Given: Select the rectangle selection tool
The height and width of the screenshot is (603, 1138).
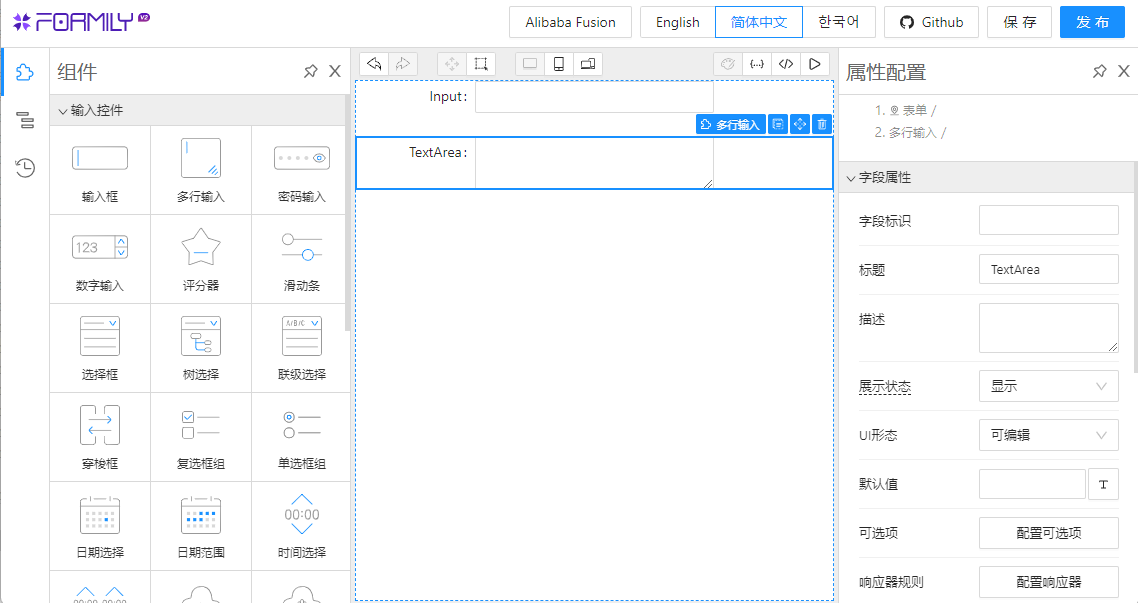Looking at the screenshot, I should click(x=480, y=64).
